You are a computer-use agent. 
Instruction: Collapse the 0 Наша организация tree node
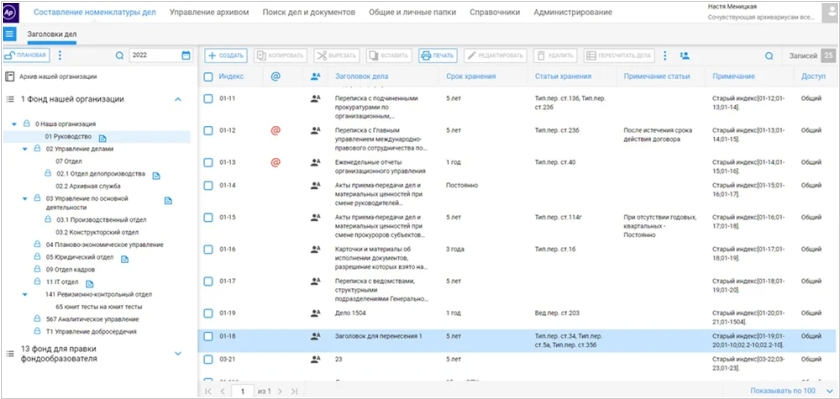[14, 124]
